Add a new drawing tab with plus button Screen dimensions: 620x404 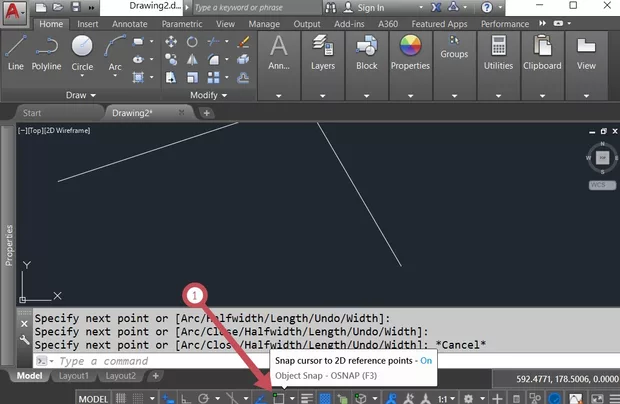(x=207, y=113)
